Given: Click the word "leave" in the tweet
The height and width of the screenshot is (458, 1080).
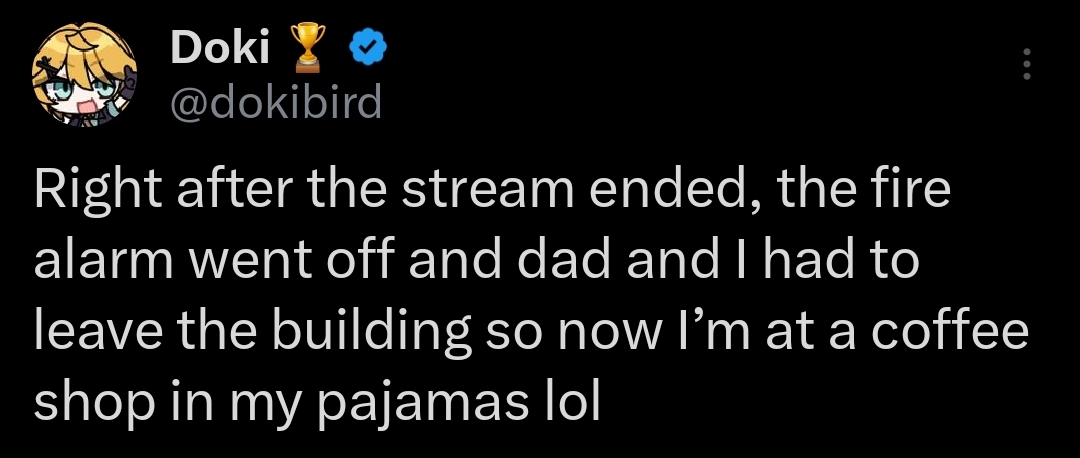Looking at the screenshot, I should [92, 332].
